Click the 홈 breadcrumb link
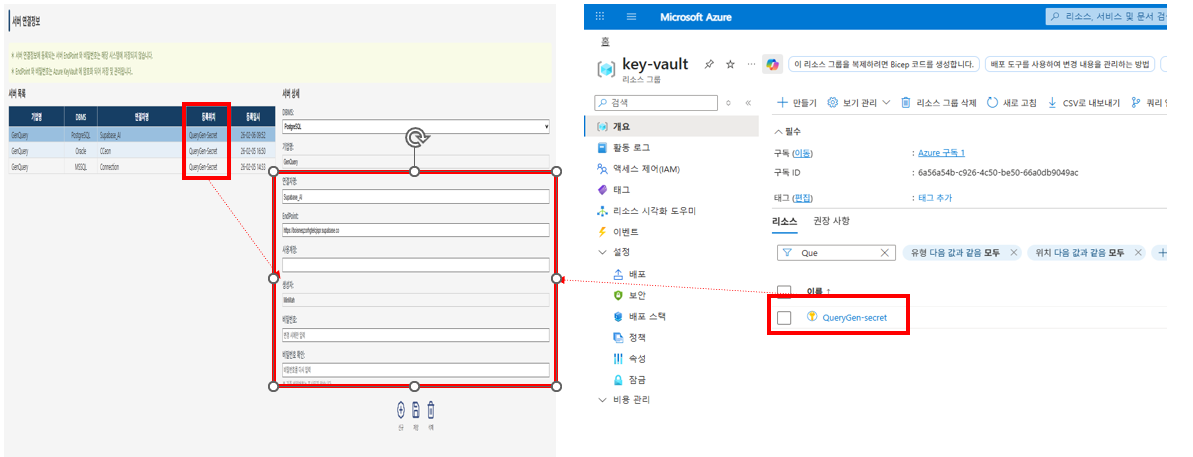The height and width of the screenshot is (457, 1193). coord(606,41)
